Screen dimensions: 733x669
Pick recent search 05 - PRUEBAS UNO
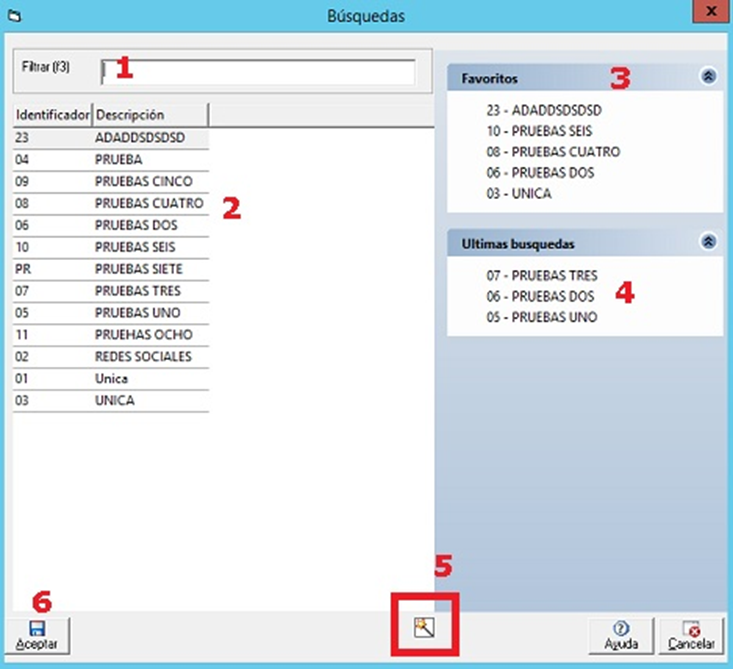(x=542, y=317)
